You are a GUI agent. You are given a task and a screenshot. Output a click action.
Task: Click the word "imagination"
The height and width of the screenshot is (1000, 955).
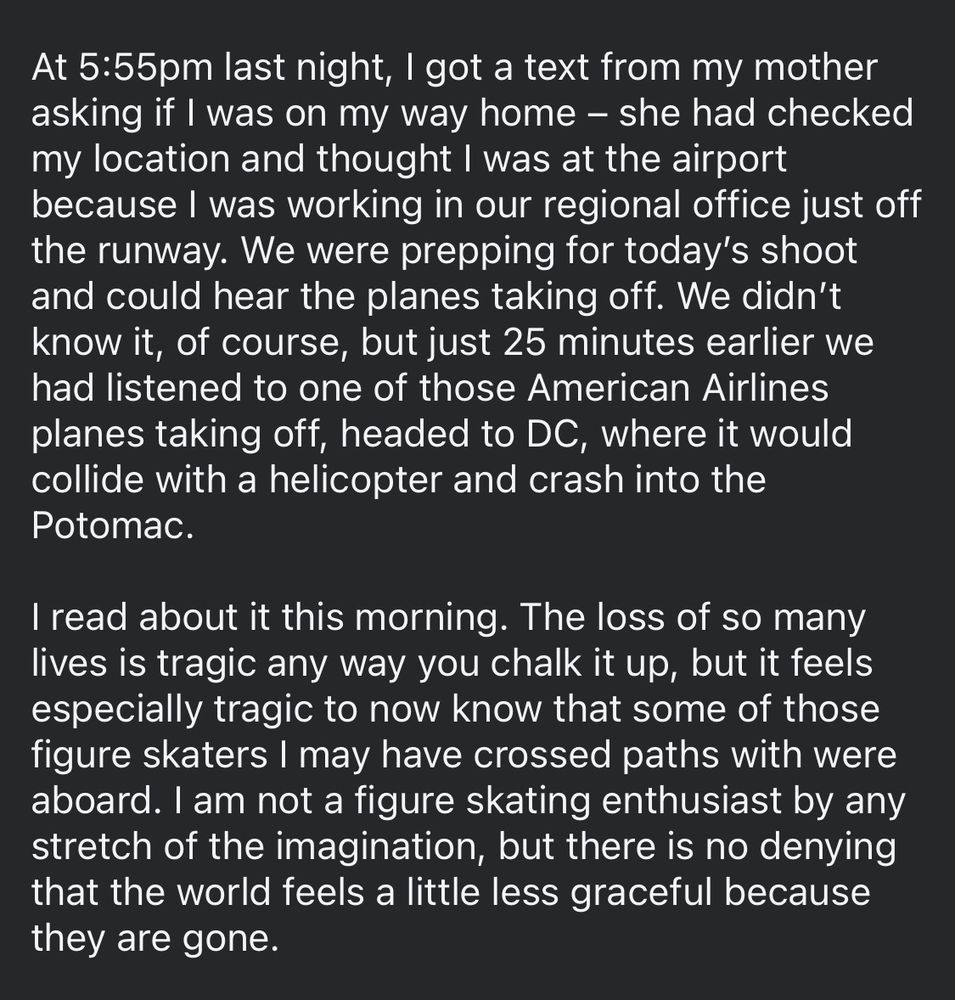(381, 848)
